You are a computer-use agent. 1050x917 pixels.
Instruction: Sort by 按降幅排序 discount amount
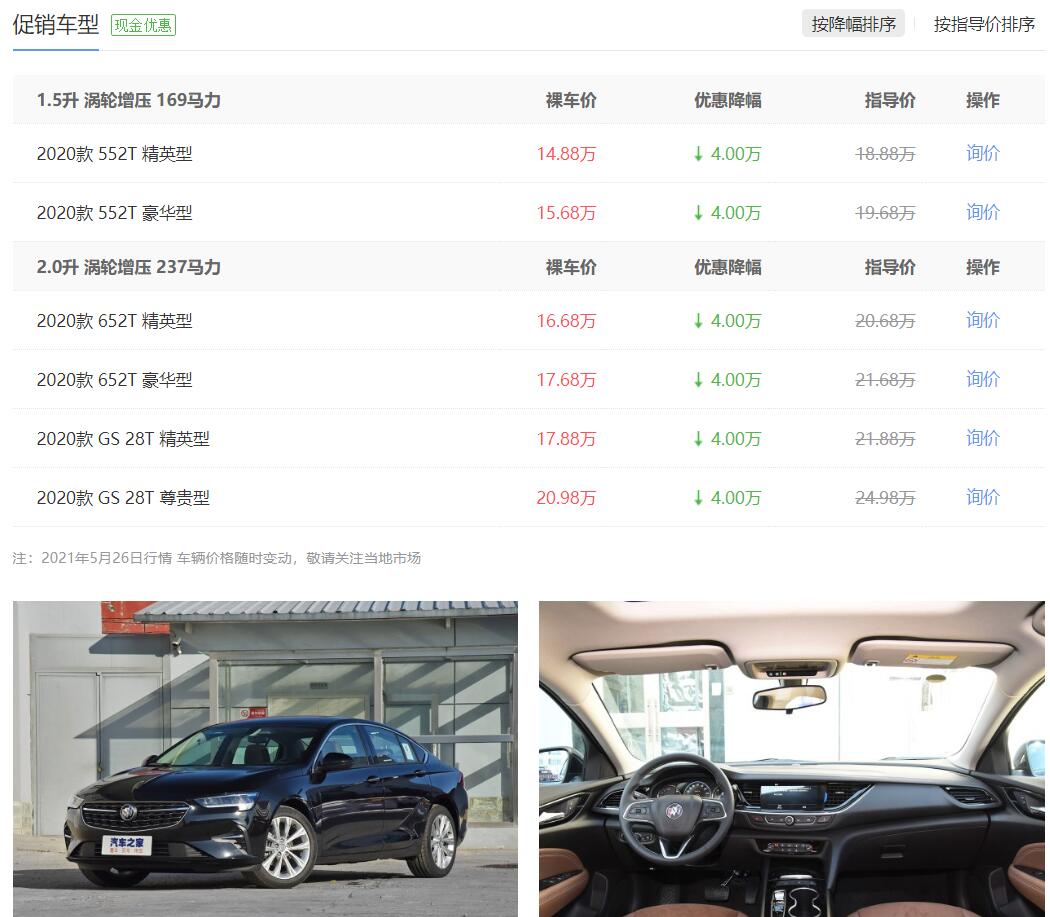(853, 24)
